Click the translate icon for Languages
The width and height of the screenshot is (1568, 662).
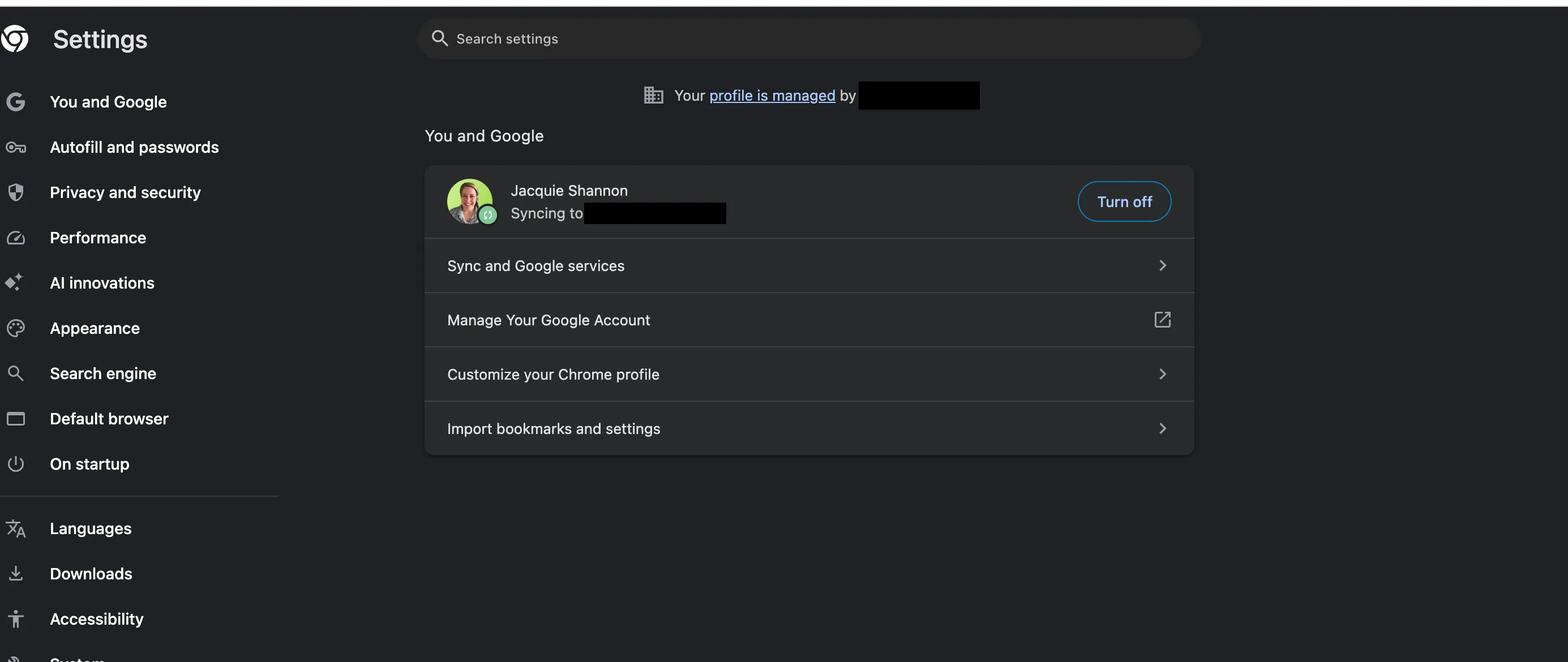[16, 528]
